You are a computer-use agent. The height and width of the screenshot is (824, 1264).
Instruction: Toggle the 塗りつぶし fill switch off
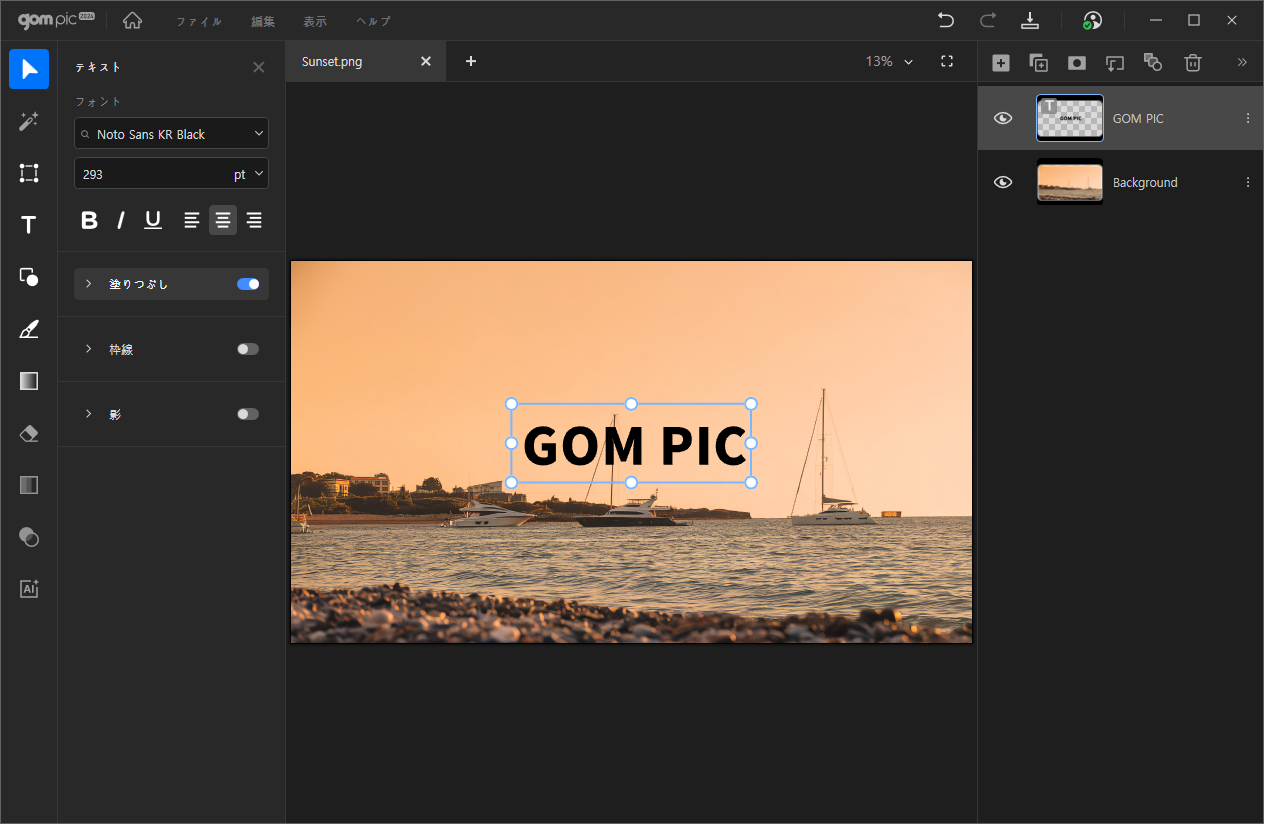coord(248,284)
